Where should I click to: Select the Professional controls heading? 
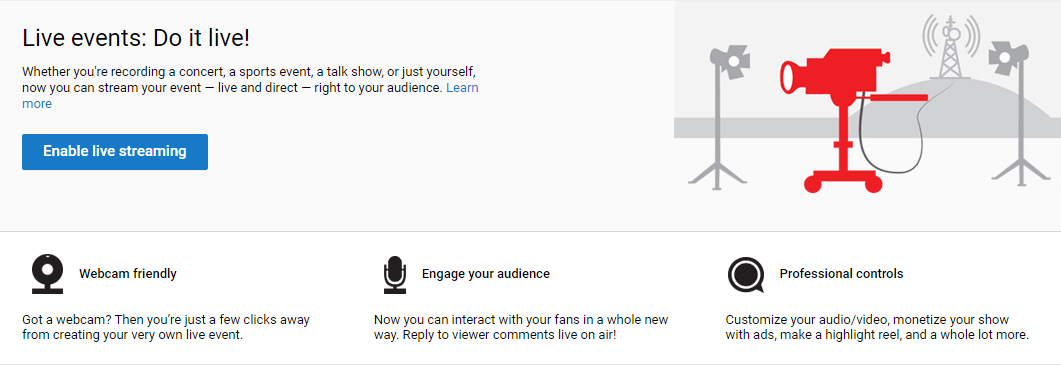[841, 274]
